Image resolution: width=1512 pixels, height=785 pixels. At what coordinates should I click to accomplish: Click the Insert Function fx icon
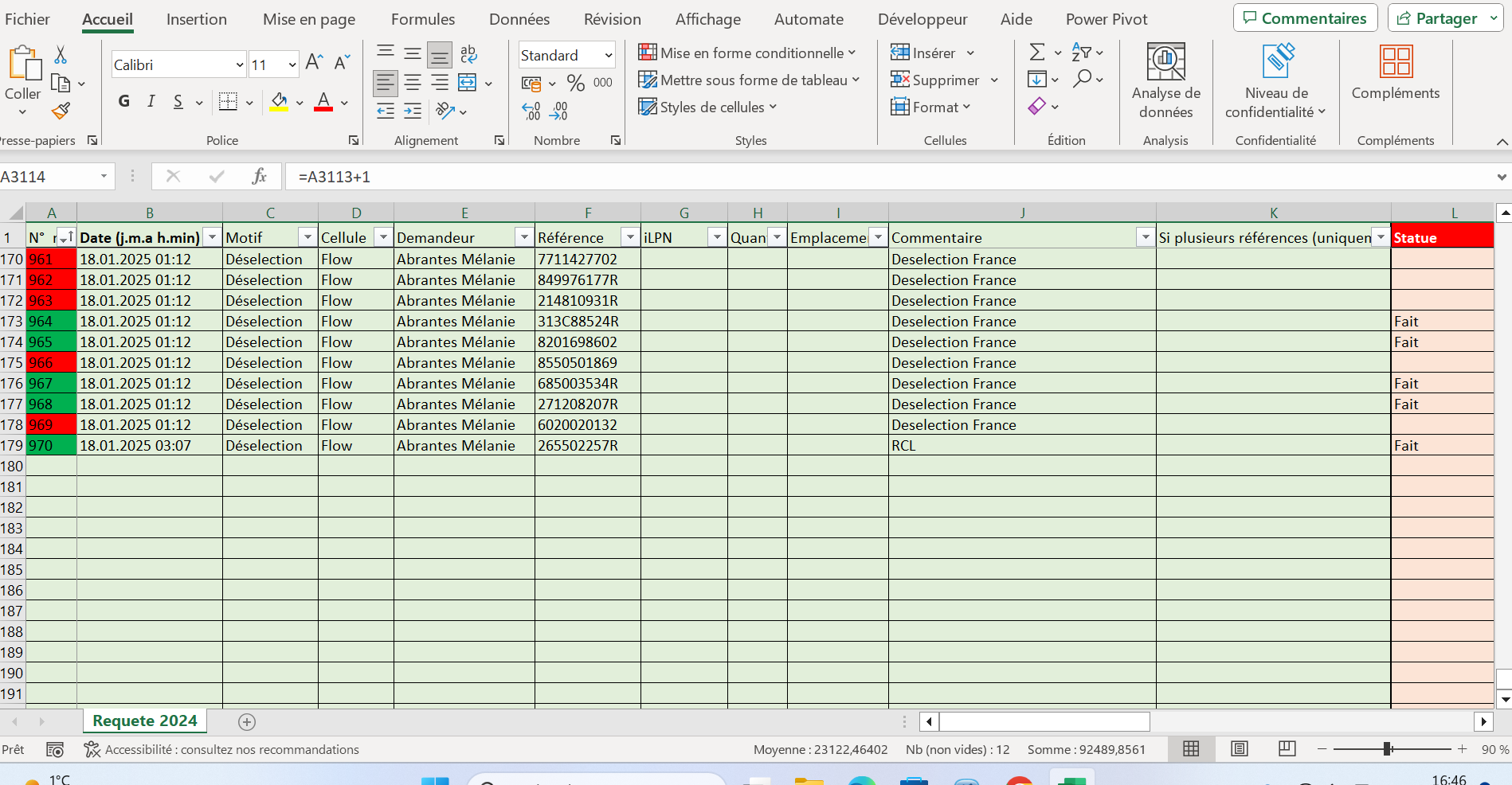(259, 176)
